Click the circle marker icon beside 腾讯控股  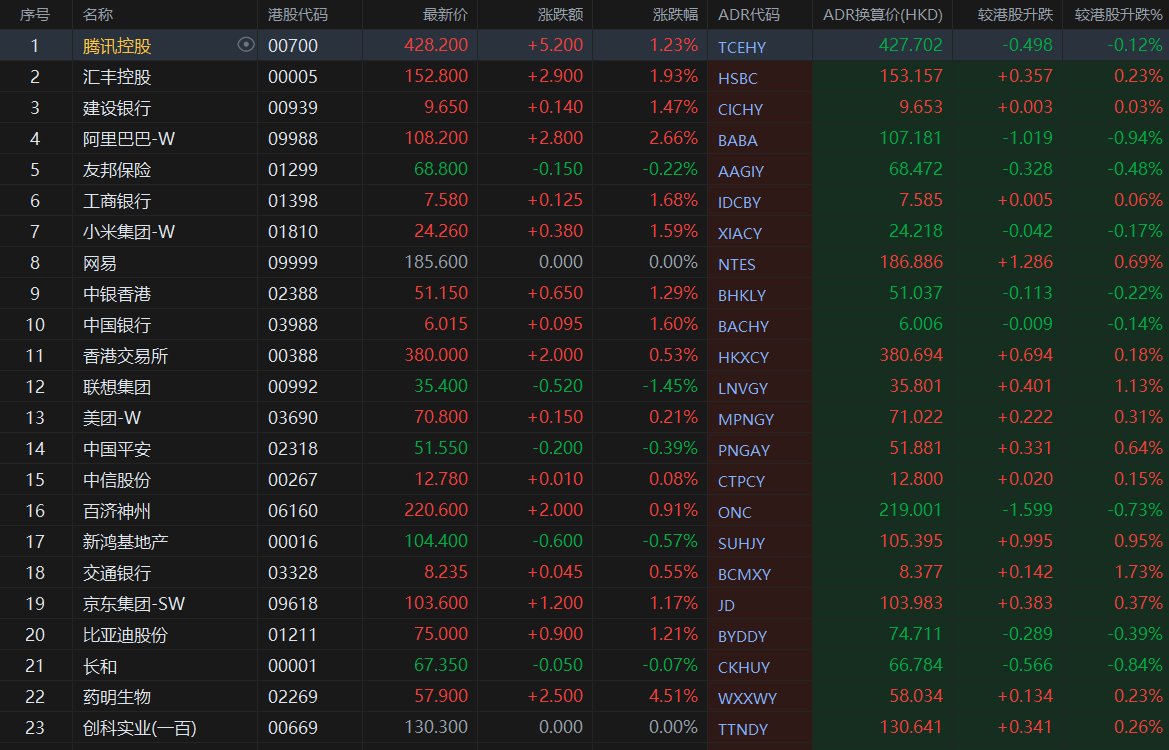tap(246, 45)
